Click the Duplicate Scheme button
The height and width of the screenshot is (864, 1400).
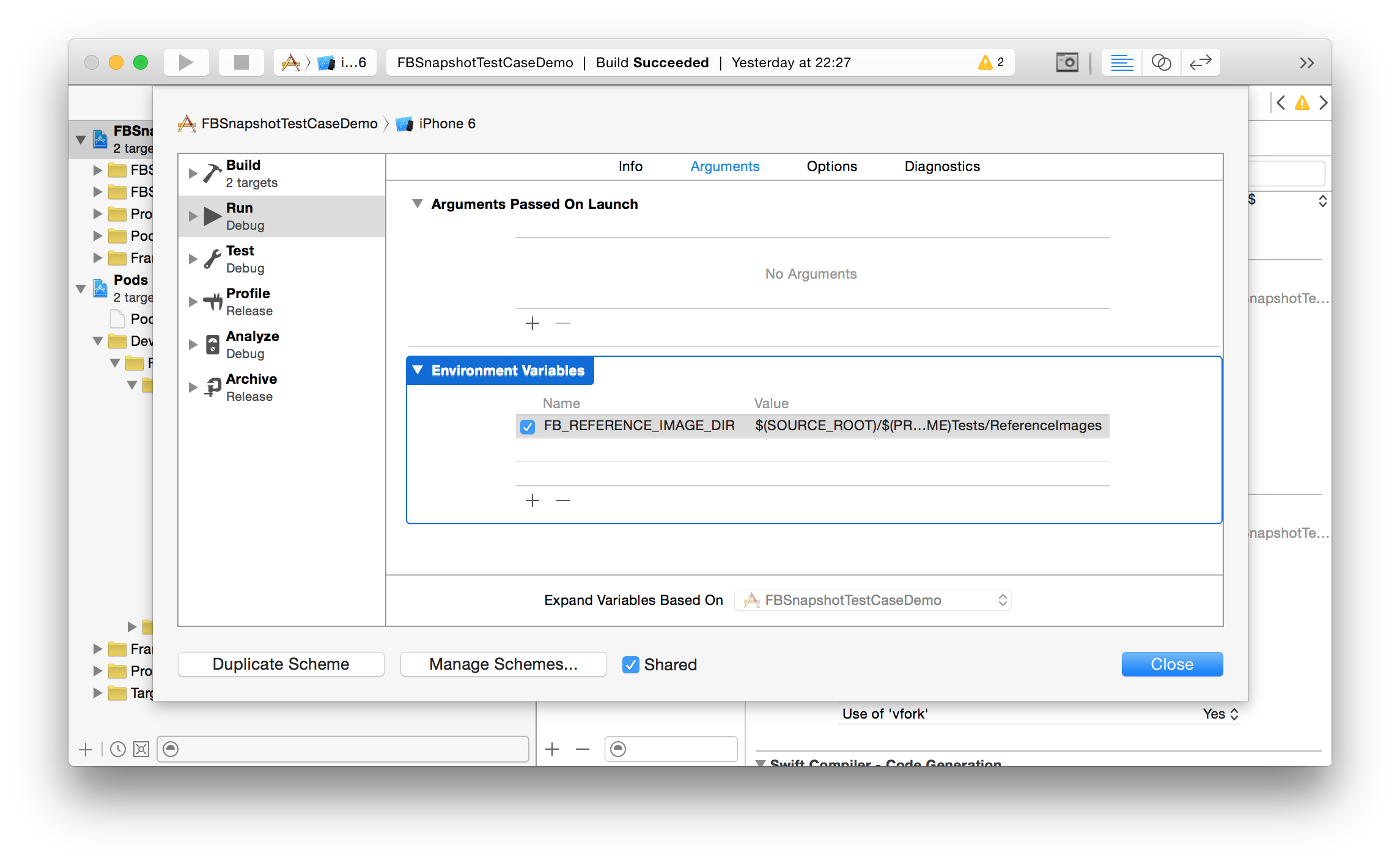281,664
